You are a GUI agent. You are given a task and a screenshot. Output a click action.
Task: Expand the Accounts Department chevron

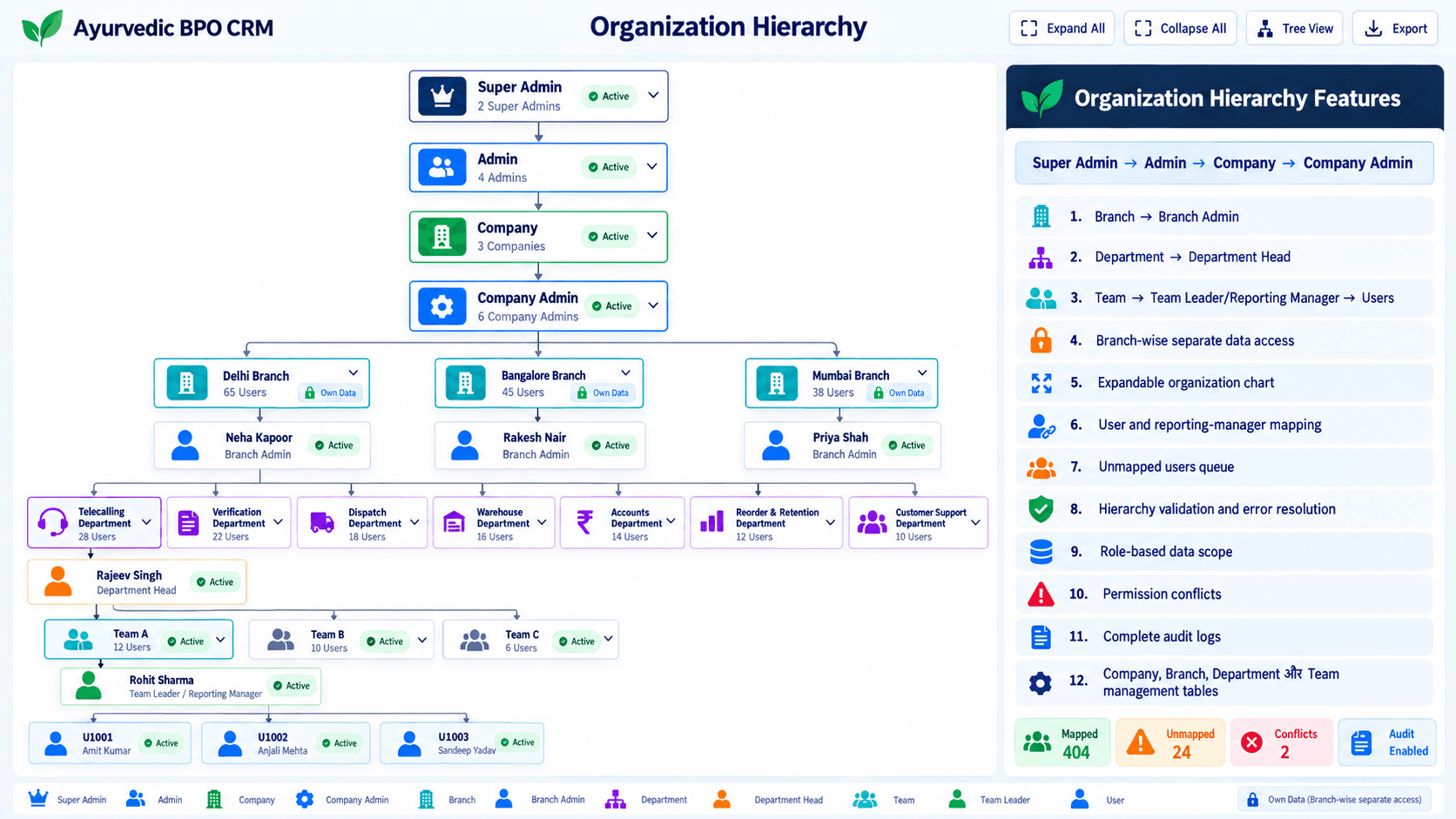671,522
